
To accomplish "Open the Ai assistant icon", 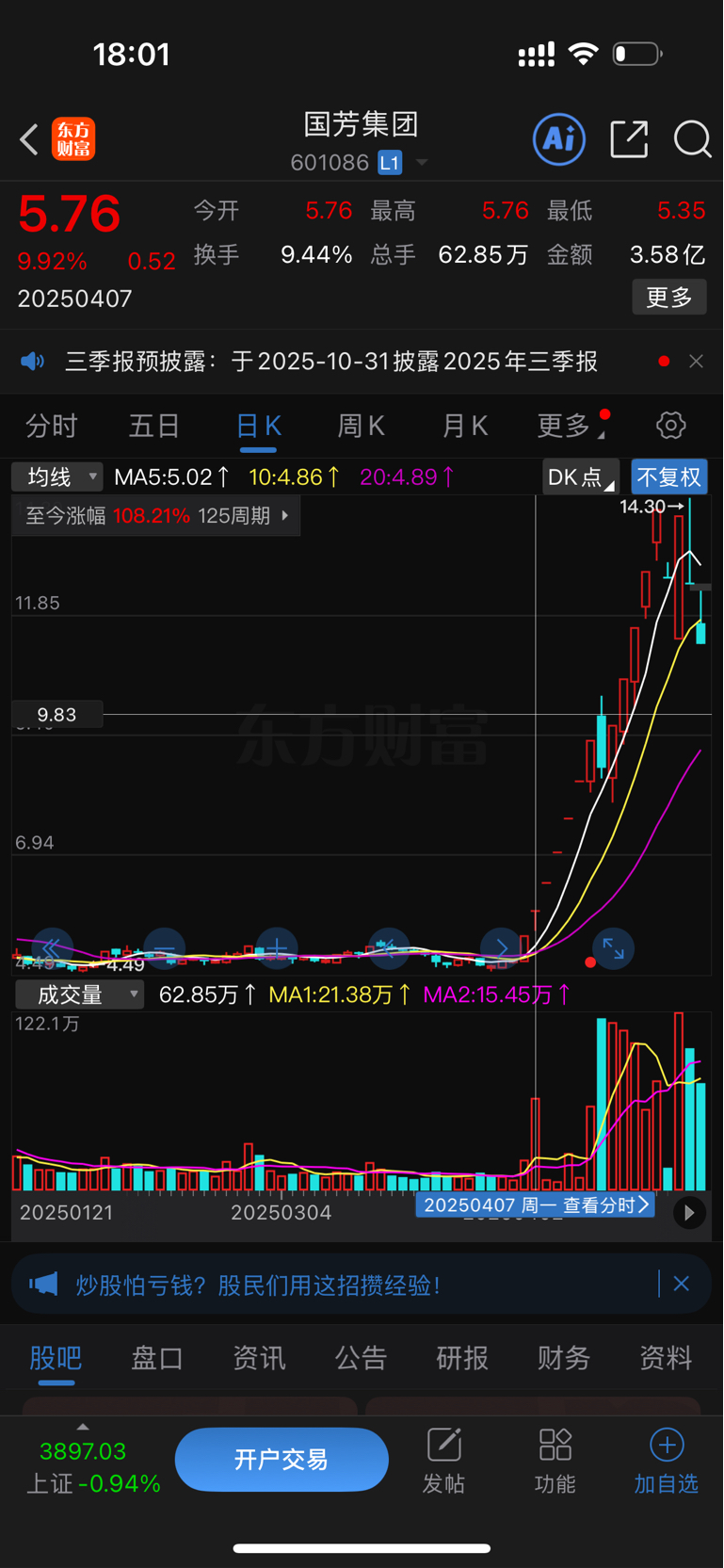I will pyautogui.click(x=559, y=139).
